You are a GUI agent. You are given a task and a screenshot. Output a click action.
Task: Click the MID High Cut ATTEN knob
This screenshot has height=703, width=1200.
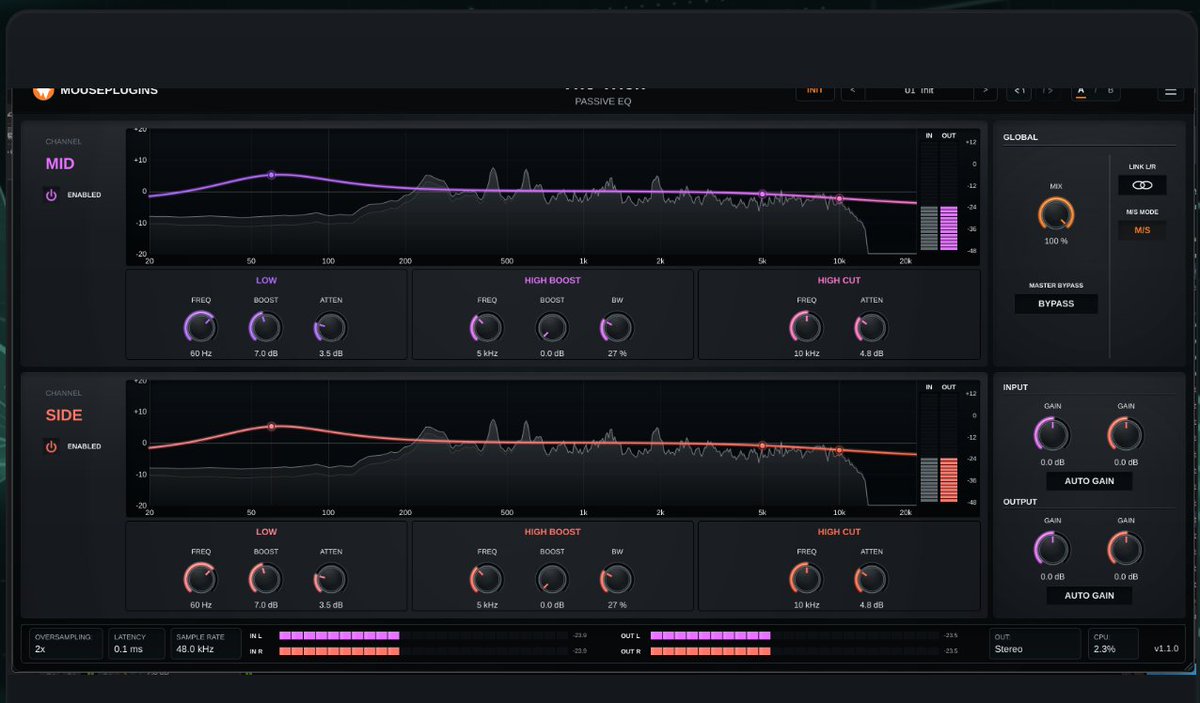click(x=872, y=326)
